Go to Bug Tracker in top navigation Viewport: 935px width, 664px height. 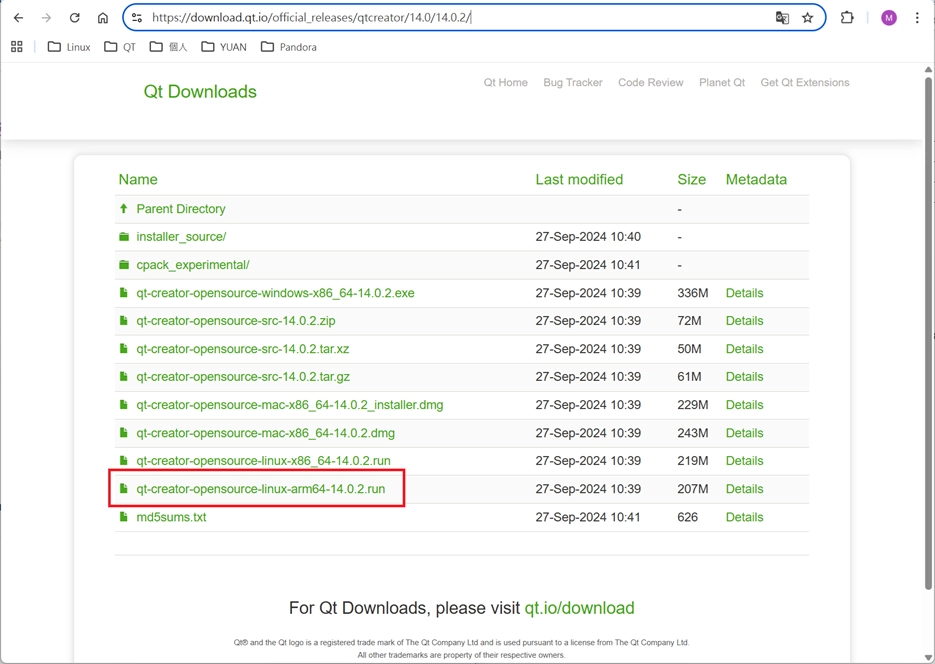point(572,83)
